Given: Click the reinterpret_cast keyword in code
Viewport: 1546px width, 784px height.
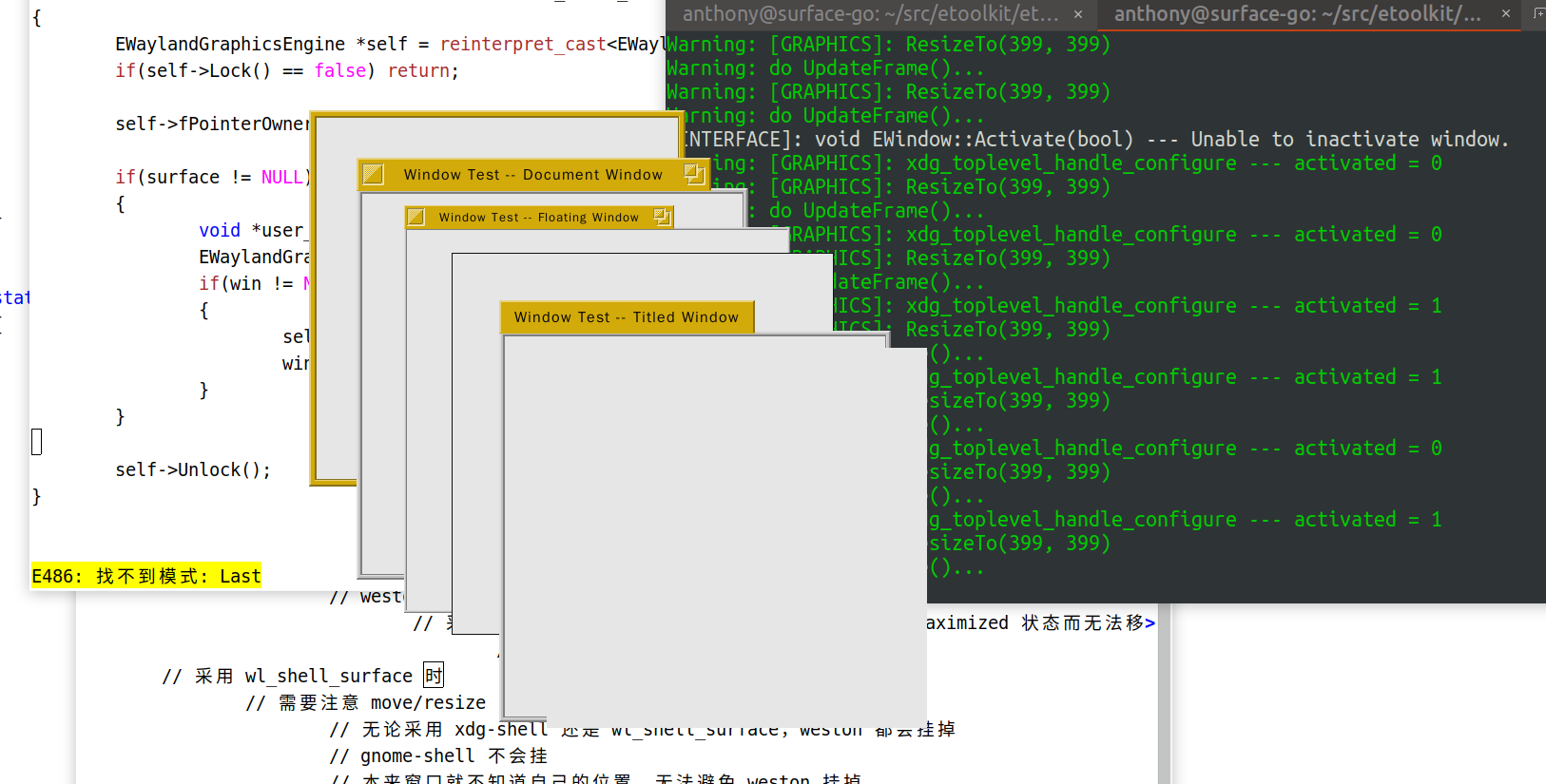Looking at the screenshot, I should [x=522, y=44].
